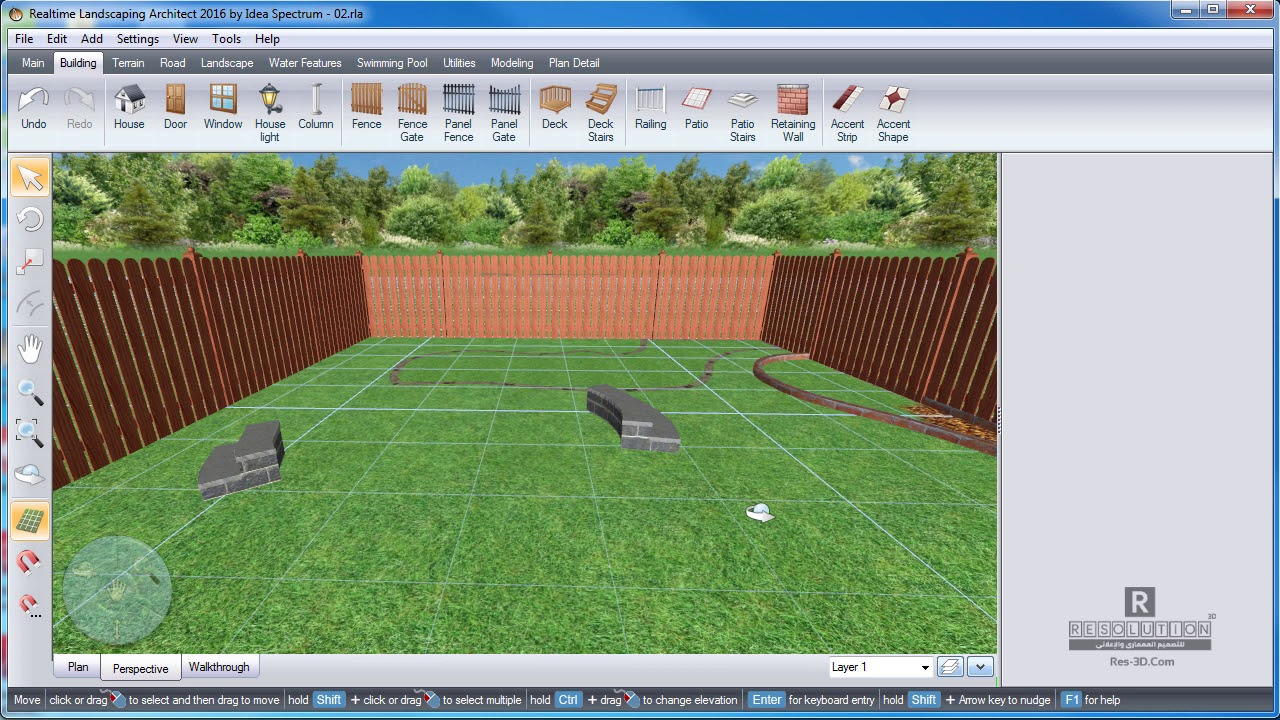The image size is (1280, 720).
Task: Select the Retaining Wall tool
Action: [793, 113]
